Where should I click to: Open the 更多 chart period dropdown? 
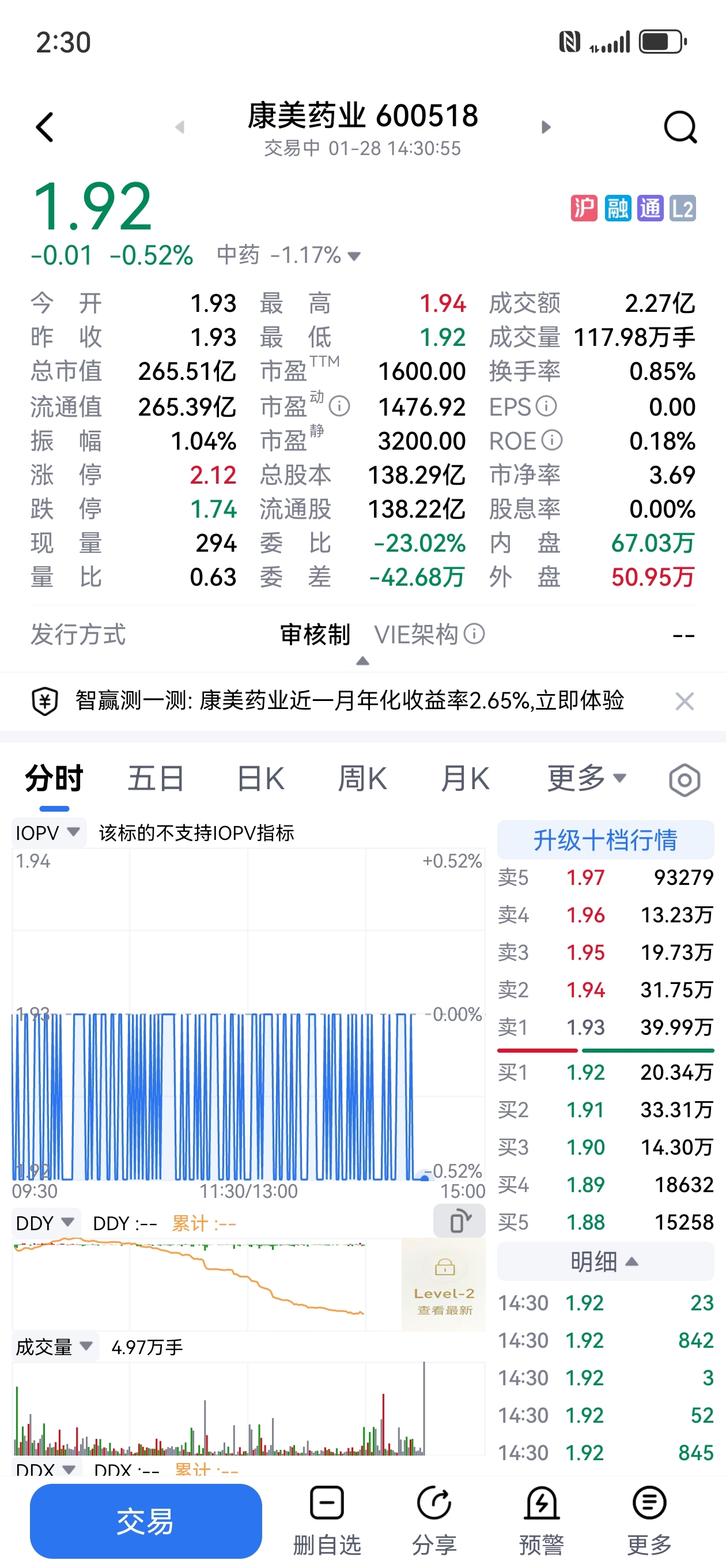(587, 778)
